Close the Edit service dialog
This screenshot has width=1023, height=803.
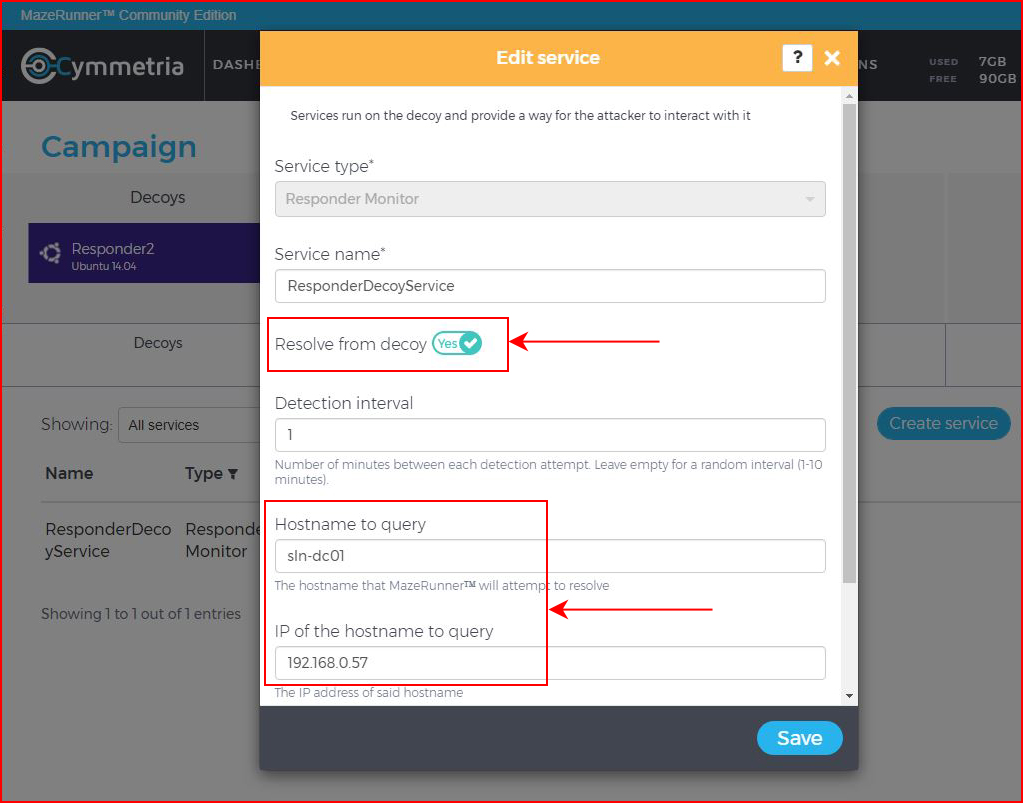click(x=832, y=58)
